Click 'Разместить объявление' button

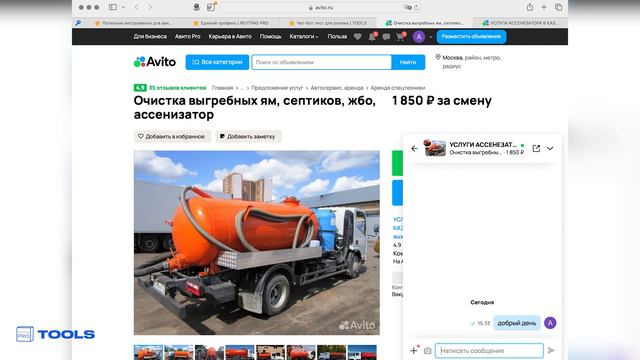coord(471,36)
